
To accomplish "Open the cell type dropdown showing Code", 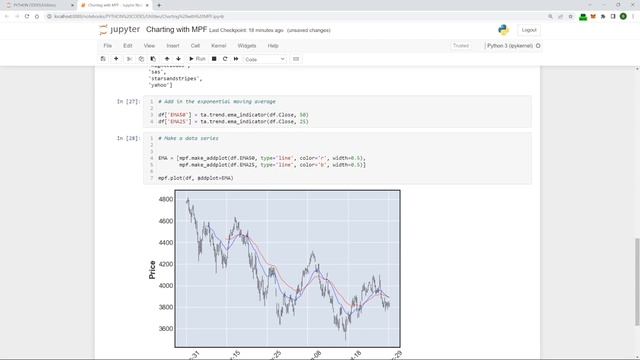I will [x=264, y=59].
